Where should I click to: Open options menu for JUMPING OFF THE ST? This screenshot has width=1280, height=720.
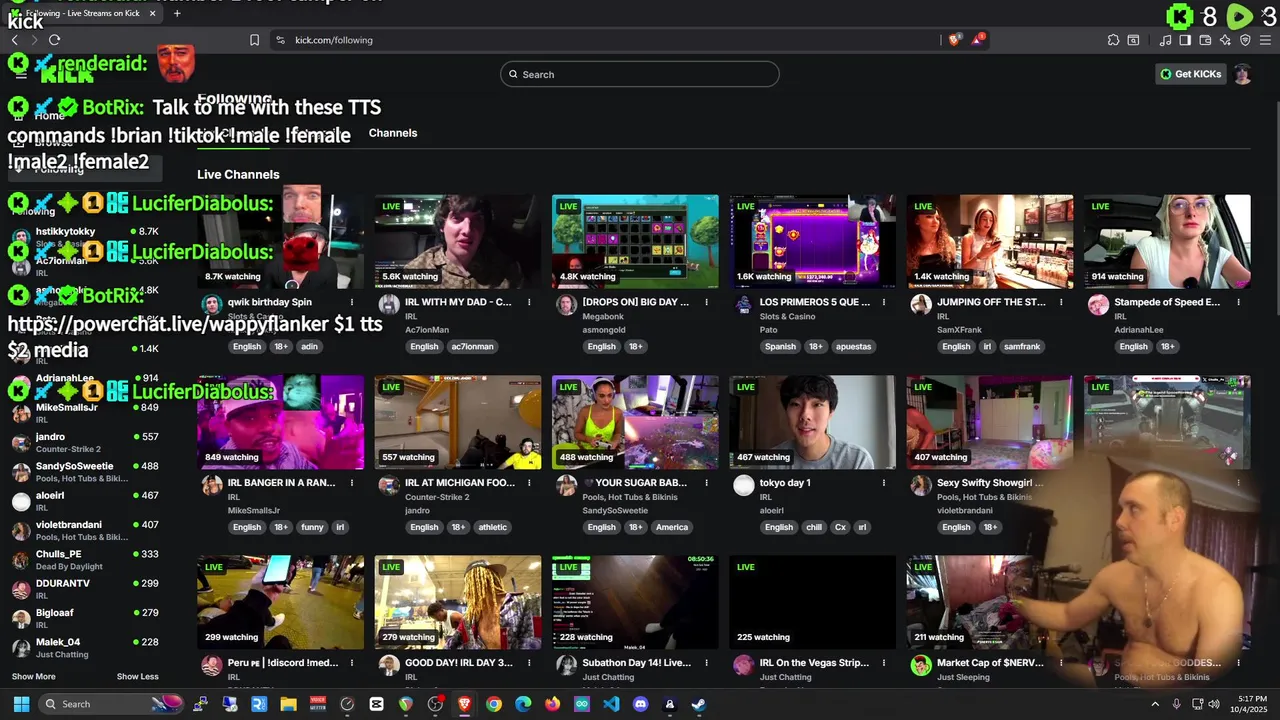pyautogui.click(x=1061, y=302)
